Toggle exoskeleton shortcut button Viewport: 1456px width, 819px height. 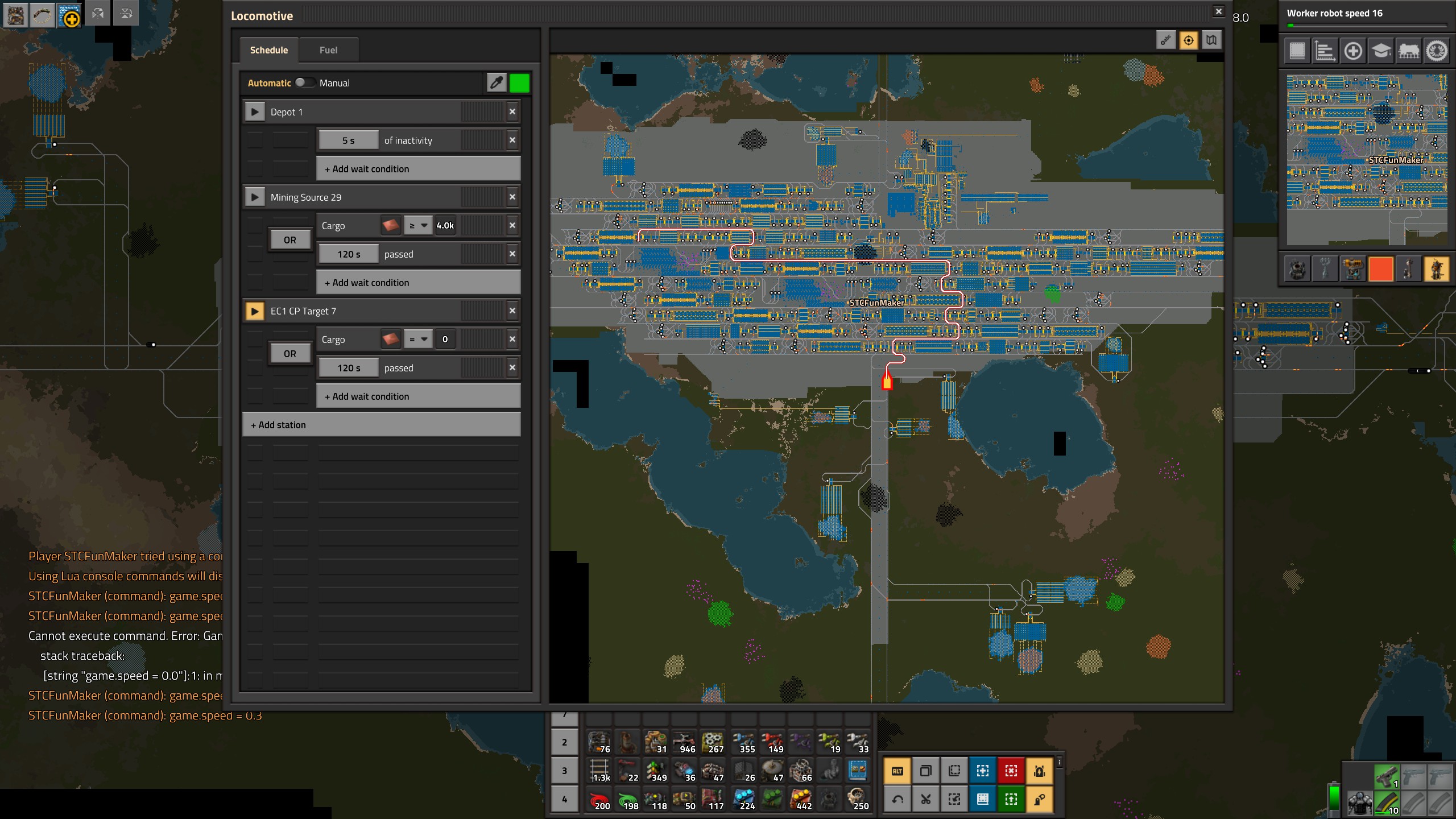click(x=1040, y=800)
